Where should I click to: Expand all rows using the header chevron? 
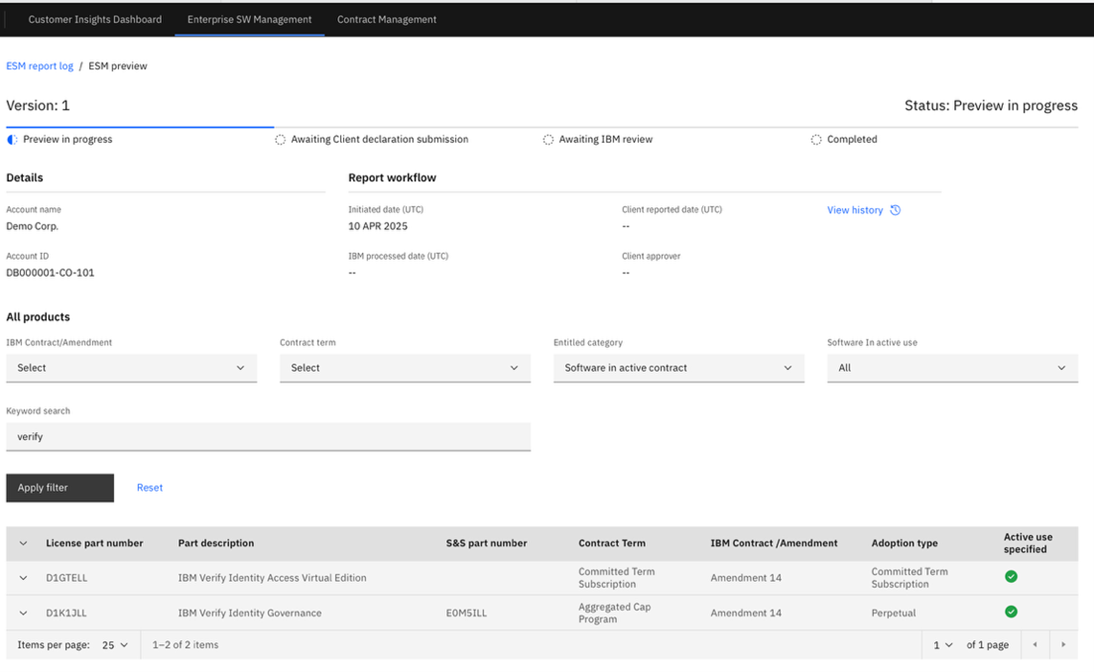click(x=23, y=543)
